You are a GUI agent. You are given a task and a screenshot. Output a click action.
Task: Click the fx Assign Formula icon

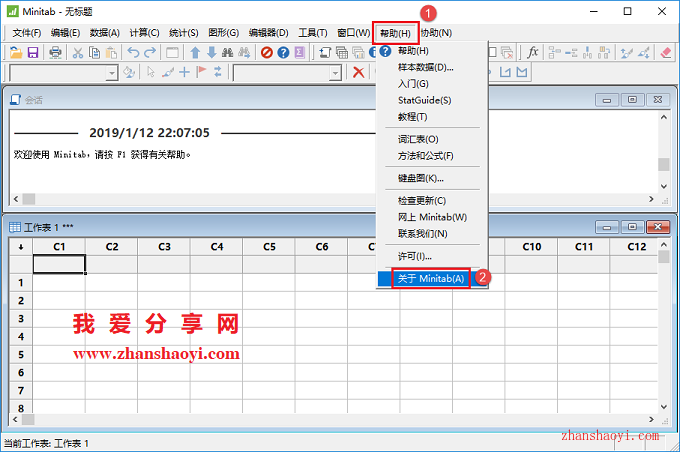coord(533,52)
